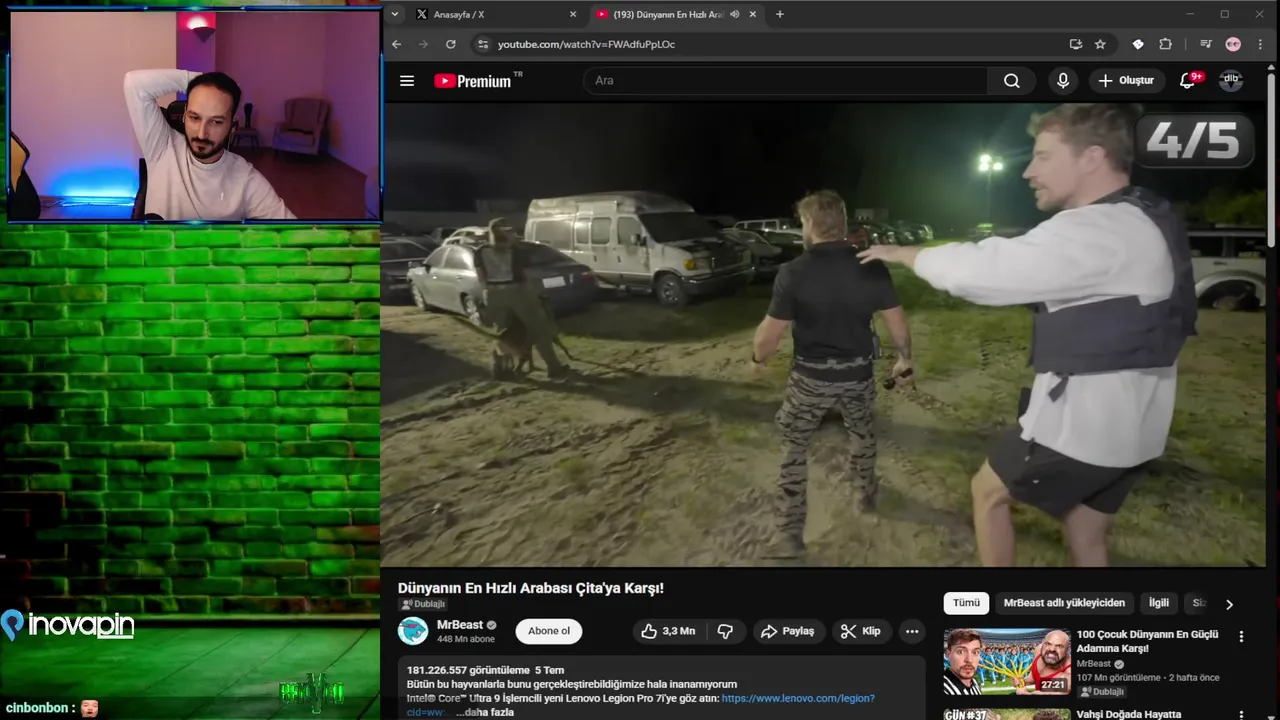Open the Vahşi Doğada Hayatta video title

(x=1129, y=714)
